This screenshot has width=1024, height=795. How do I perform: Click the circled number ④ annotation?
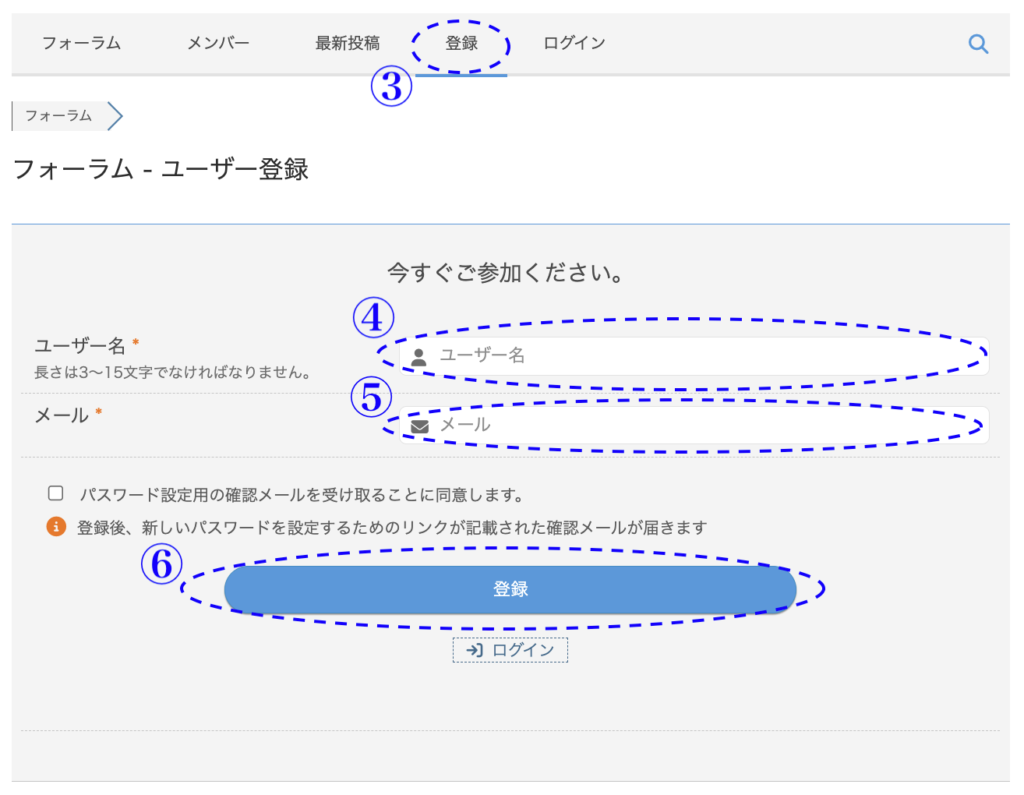point(372,319)
